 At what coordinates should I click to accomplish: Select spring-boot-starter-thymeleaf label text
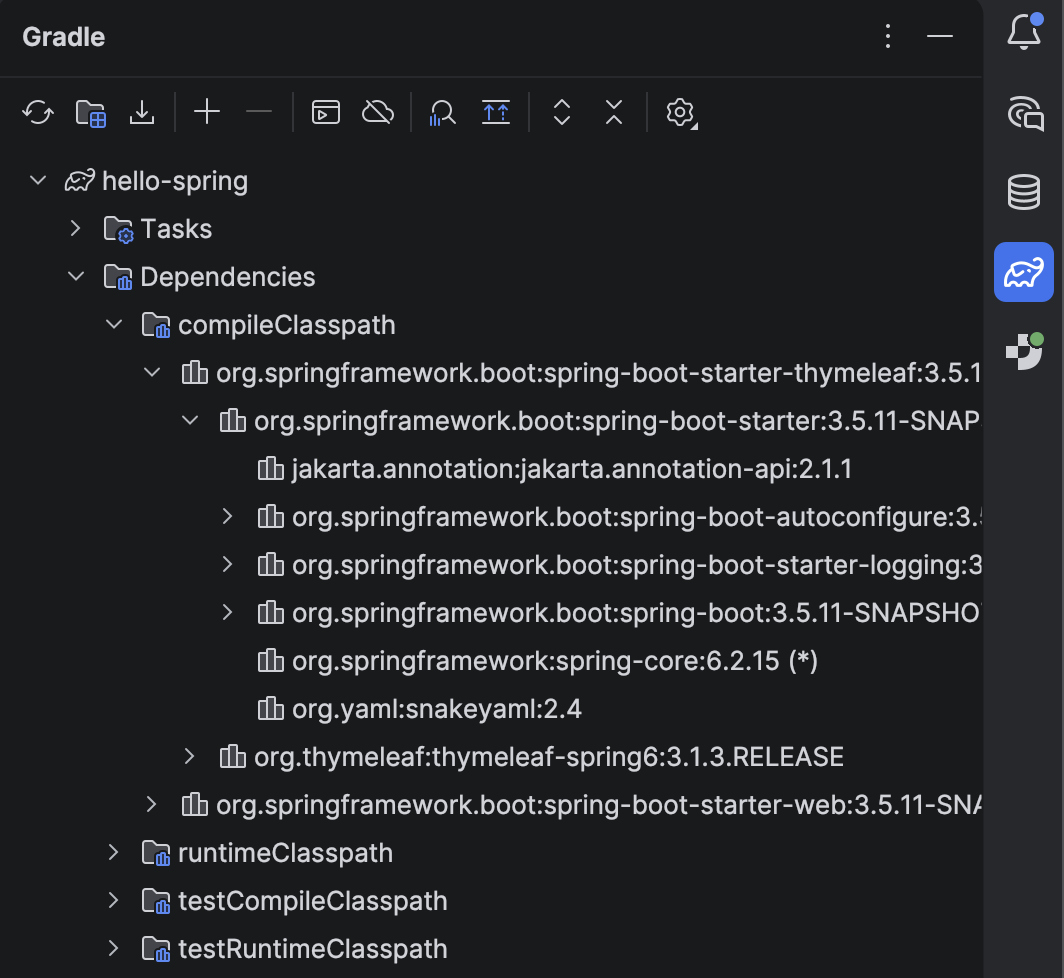(x=599, y=374)
